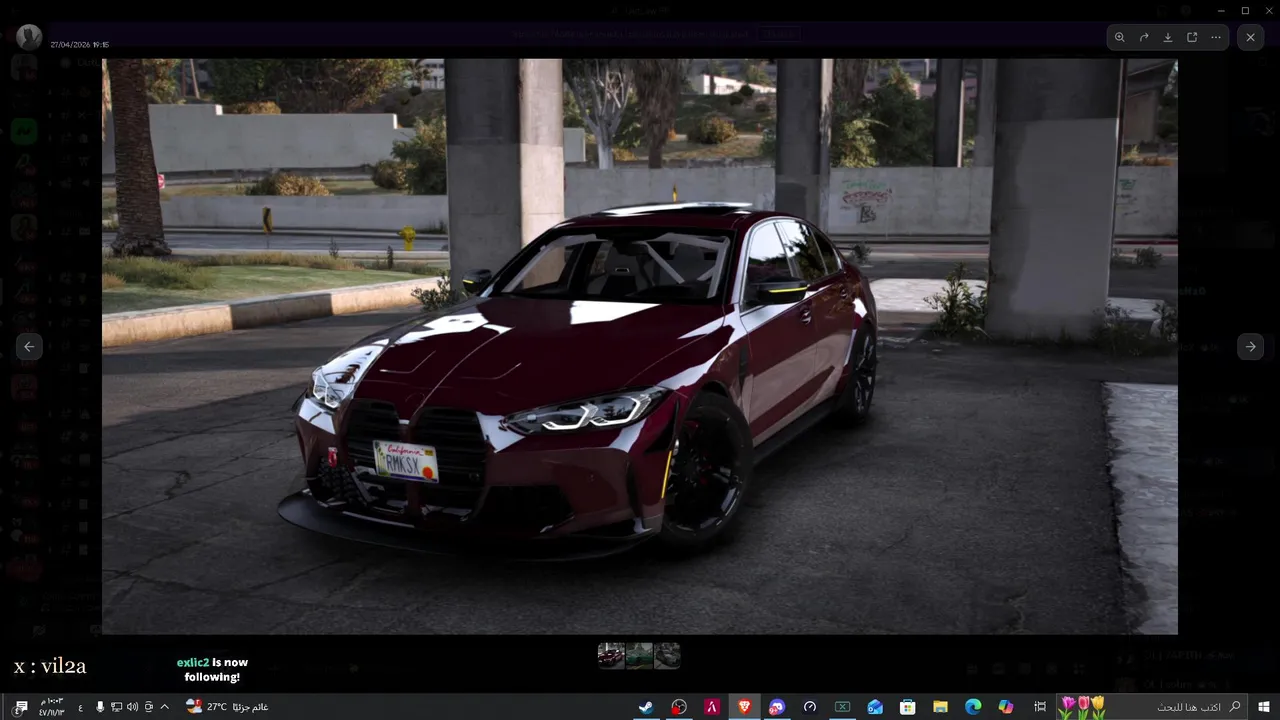This screenshot has width=1280, height=720.
Task: Open network settings tray icon
Action: [116, 707]
